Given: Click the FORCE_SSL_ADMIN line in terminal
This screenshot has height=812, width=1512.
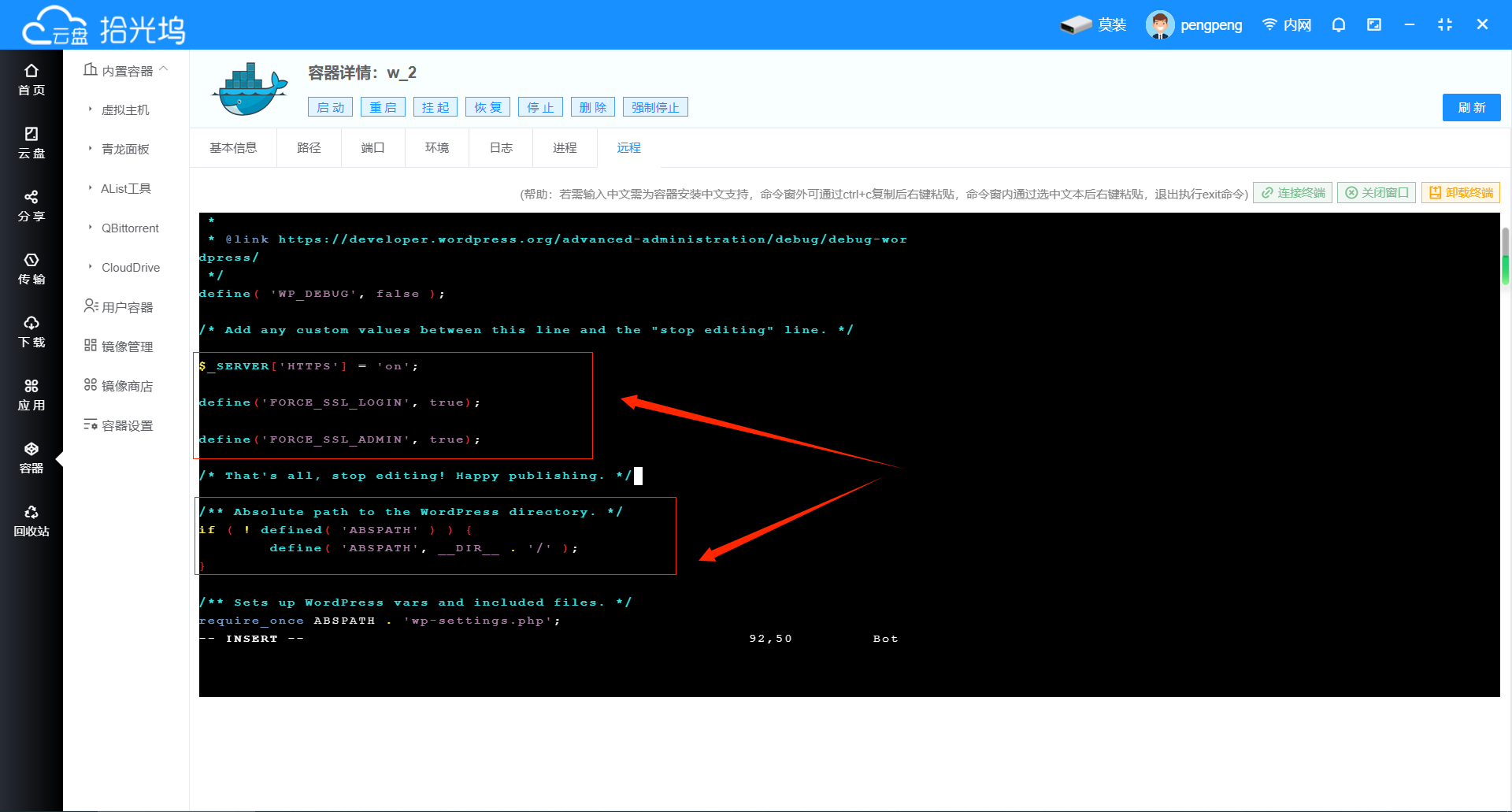Looking at the screenshot, I should (339, 439).
